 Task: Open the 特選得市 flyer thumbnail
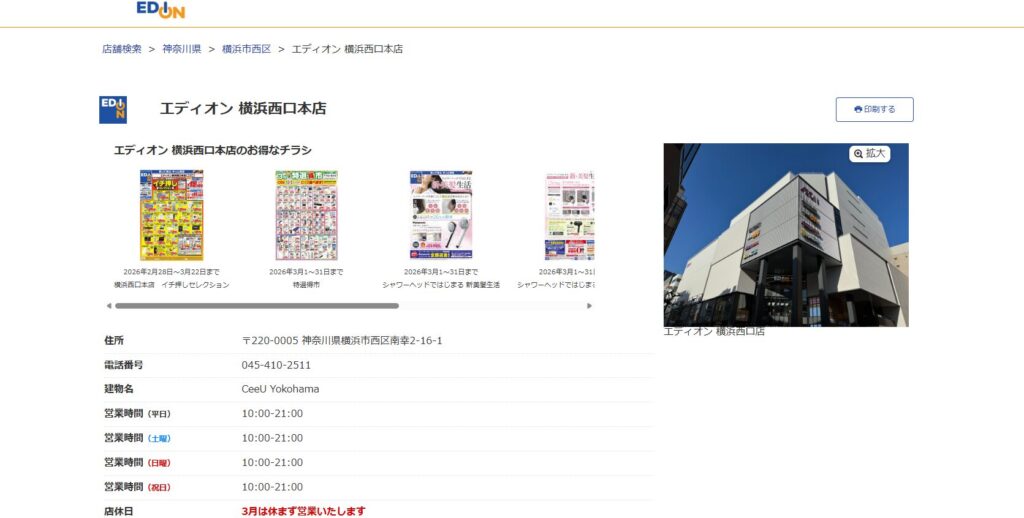[306, 215]
